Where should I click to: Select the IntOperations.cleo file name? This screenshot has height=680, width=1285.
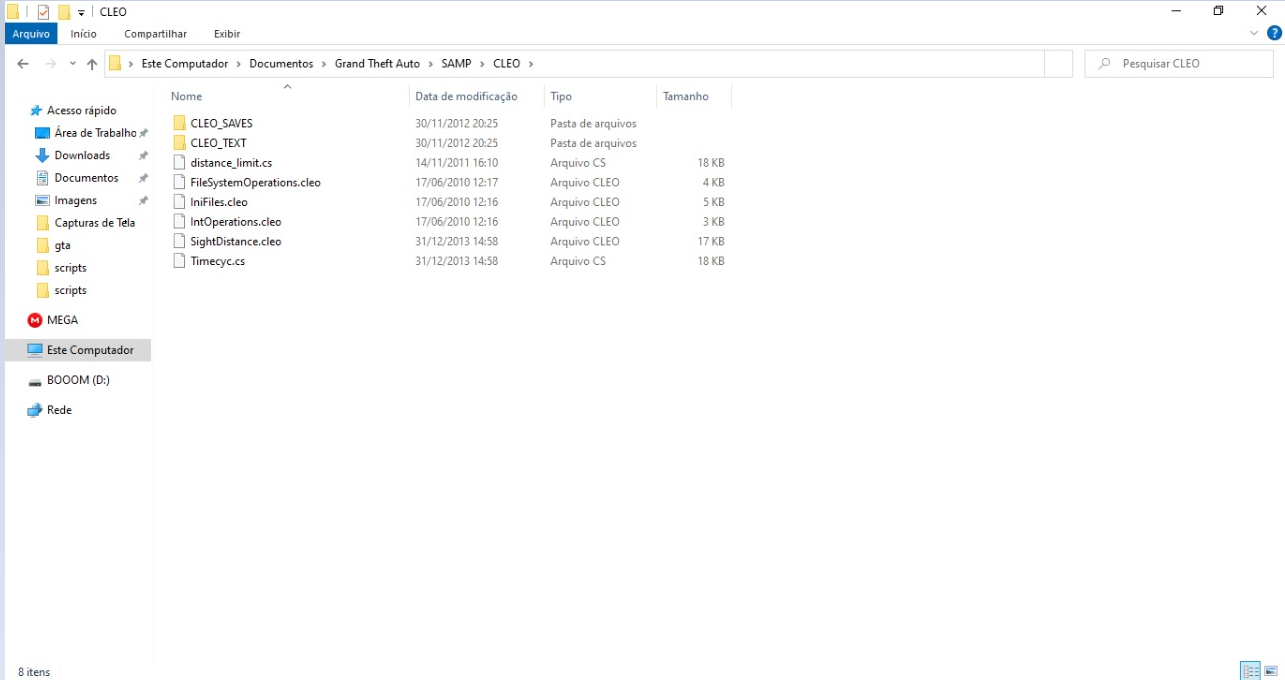235,221
